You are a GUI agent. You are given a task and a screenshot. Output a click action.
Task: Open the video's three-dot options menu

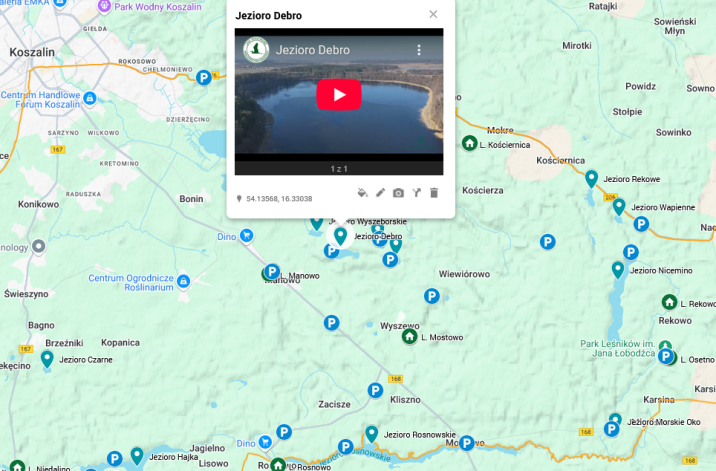coord(419,50)
